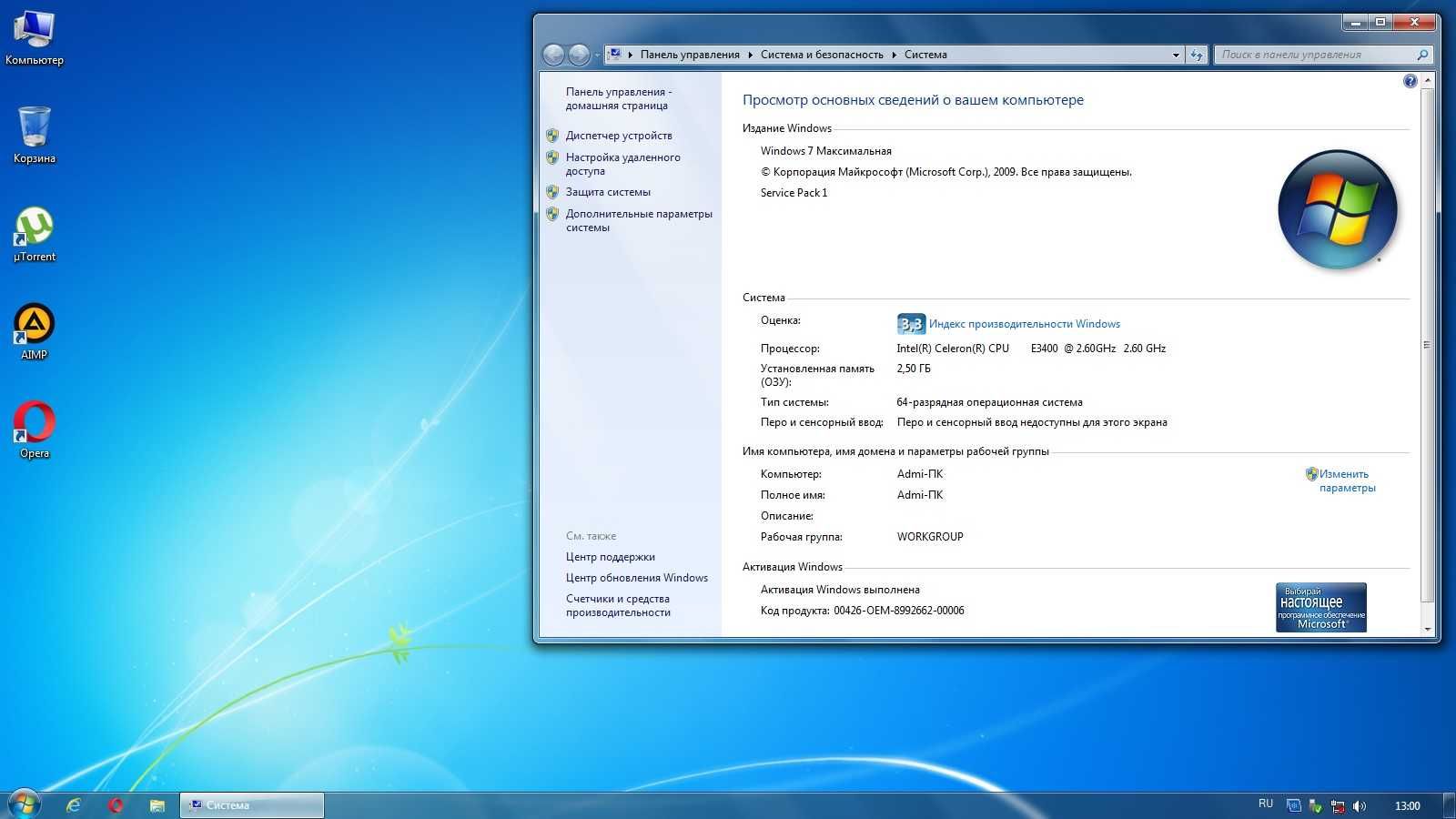Click the 13:00 clock in the tray
1456x819 pixels.
point(1407,805)
